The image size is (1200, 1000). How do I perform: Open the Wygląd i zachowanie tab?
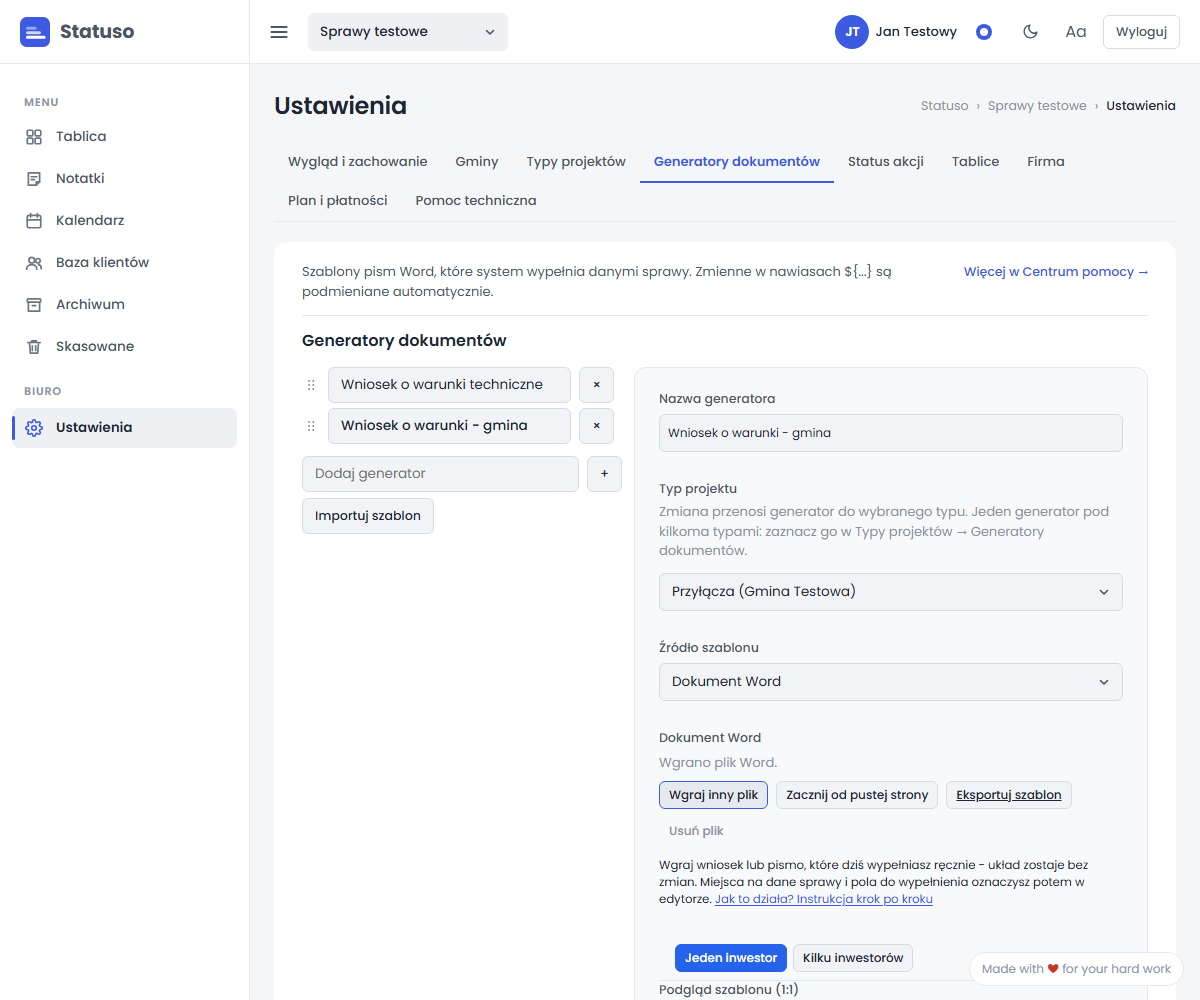tap(358, 162)
